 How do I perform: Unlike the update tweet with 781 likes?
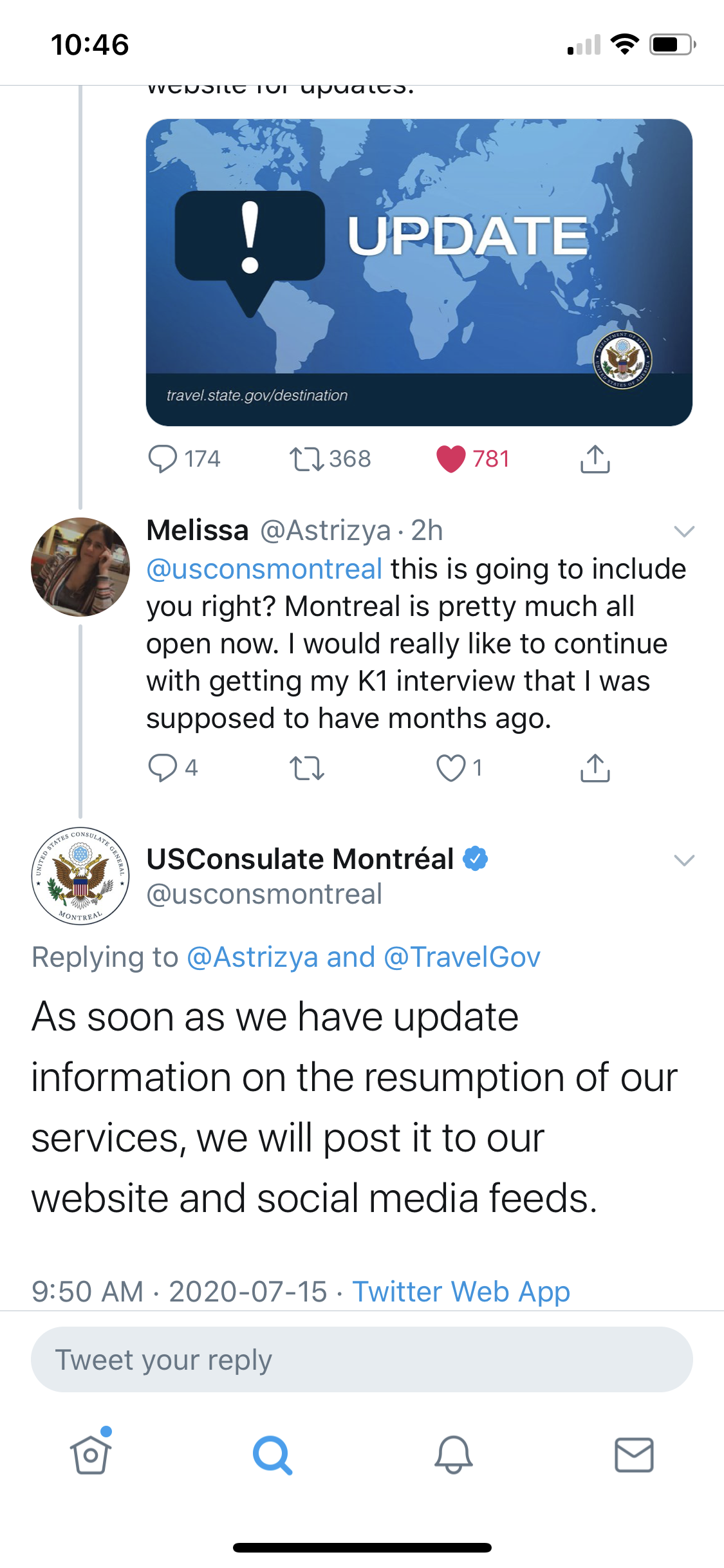tap(473, 459)
